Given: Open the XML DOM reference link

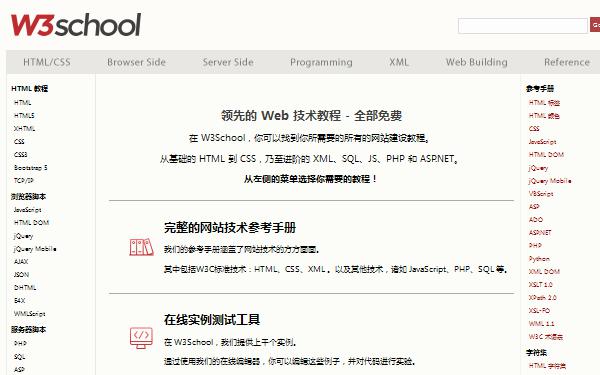Looking at the screenshot, I should pyautogui.click(x=544, y=272).
